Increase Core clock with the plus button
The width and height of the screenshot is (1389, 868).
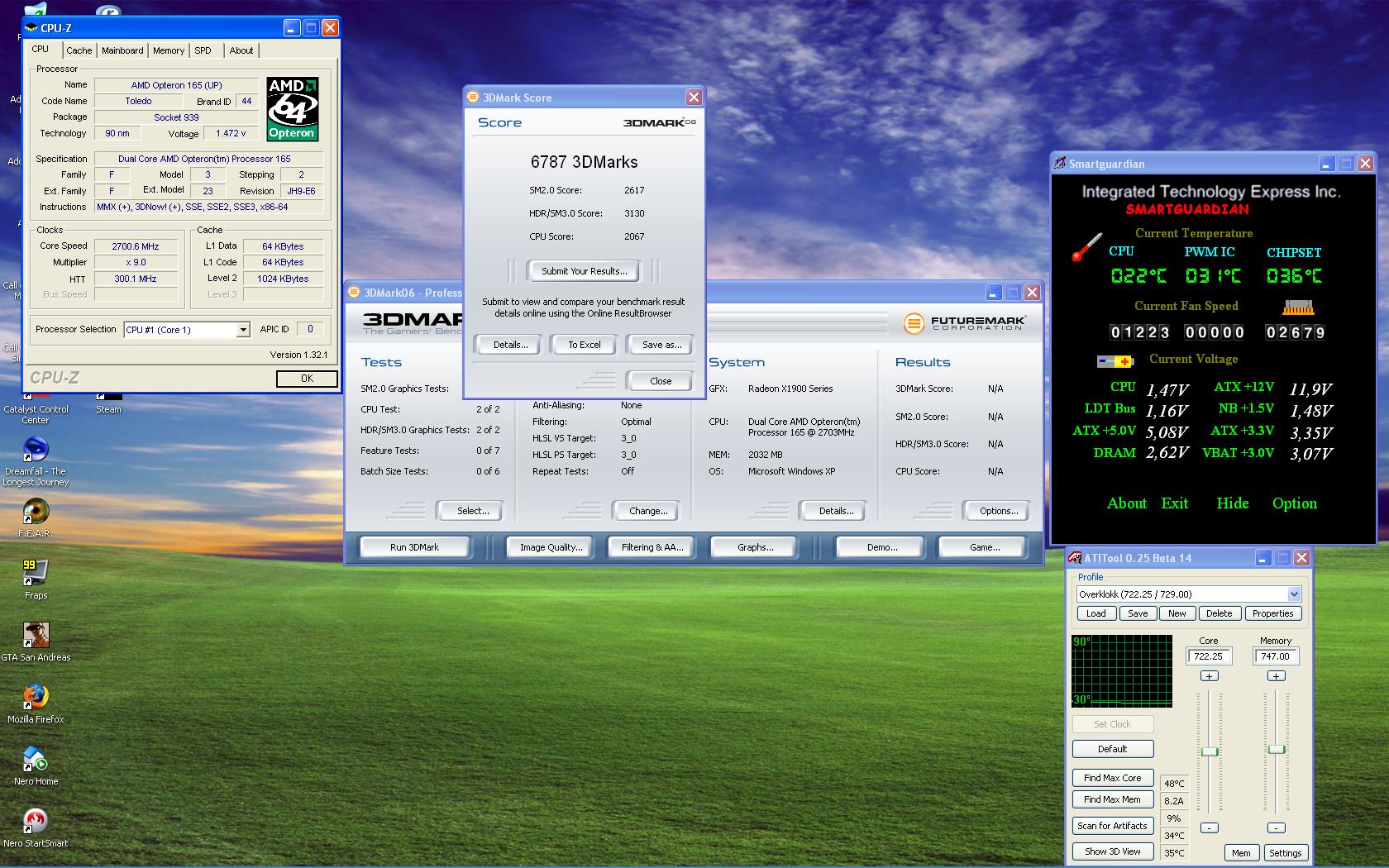pyautogui.click(x=1209, y=676)
